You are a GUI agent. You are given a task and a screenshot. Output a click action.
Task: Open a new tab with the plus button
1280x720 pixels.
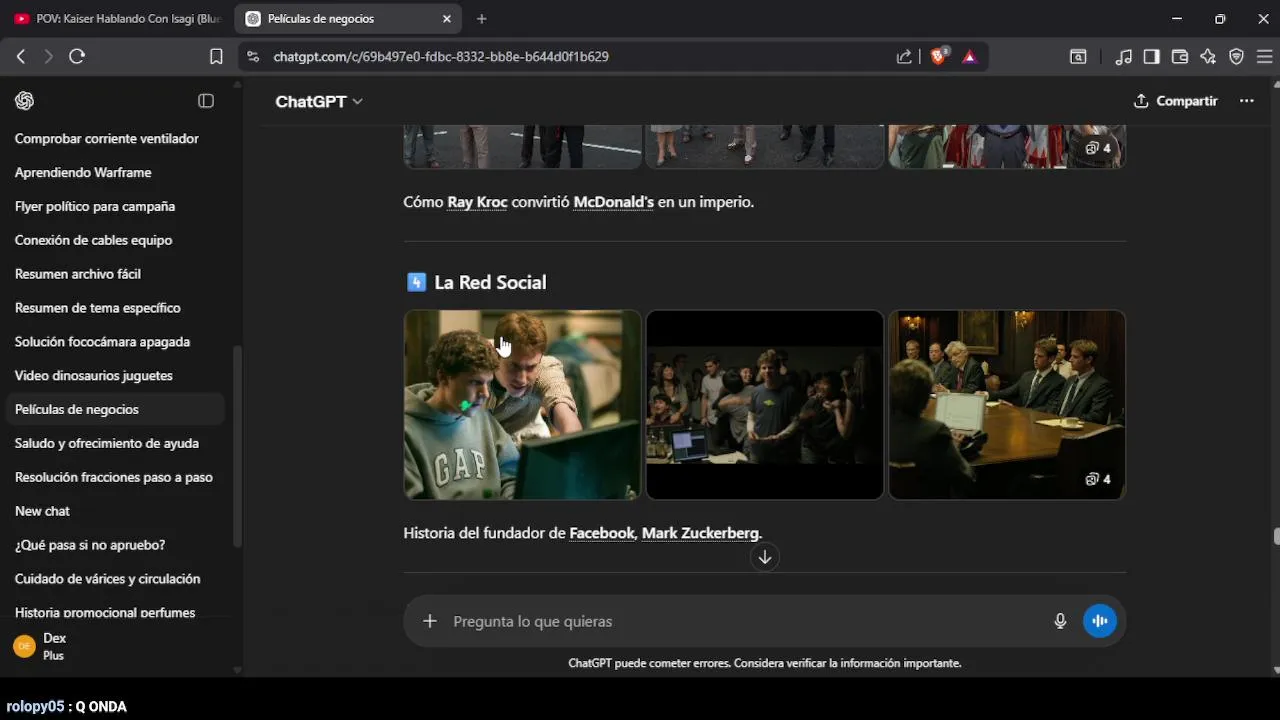tap(482, 19)
